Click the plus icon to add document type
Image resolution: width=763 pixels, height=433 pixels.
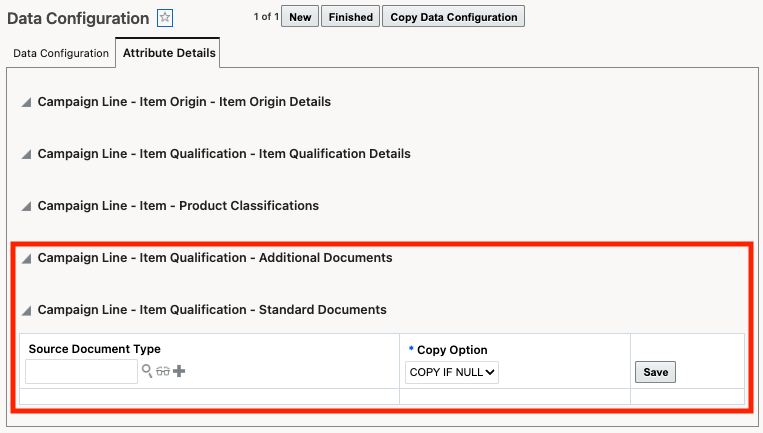click(180, 372)
